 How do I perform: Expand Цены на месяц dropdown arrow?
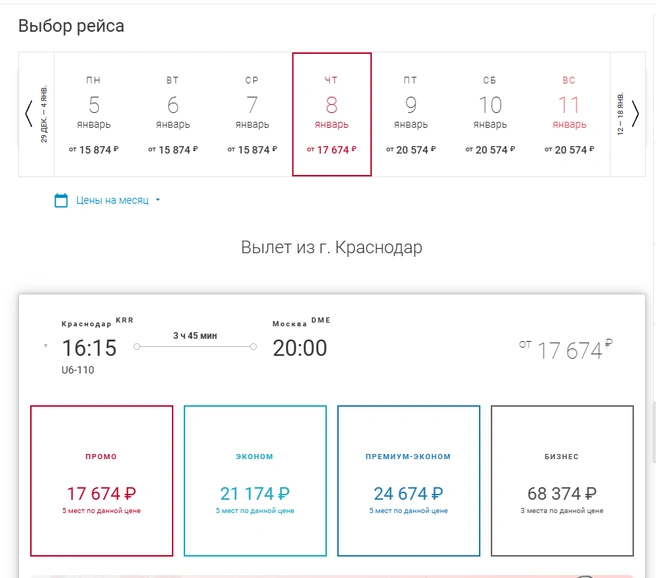[x=158, y=200]
